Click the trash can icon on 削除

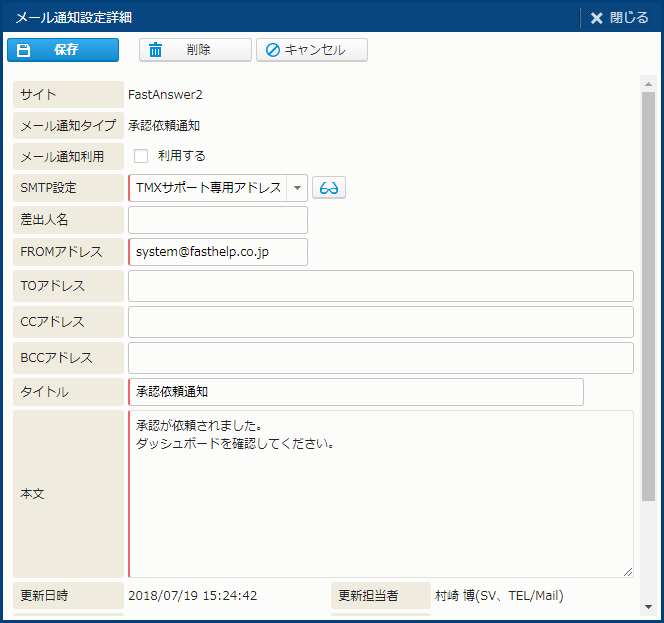pyautogui.click(x=156, y=50)
